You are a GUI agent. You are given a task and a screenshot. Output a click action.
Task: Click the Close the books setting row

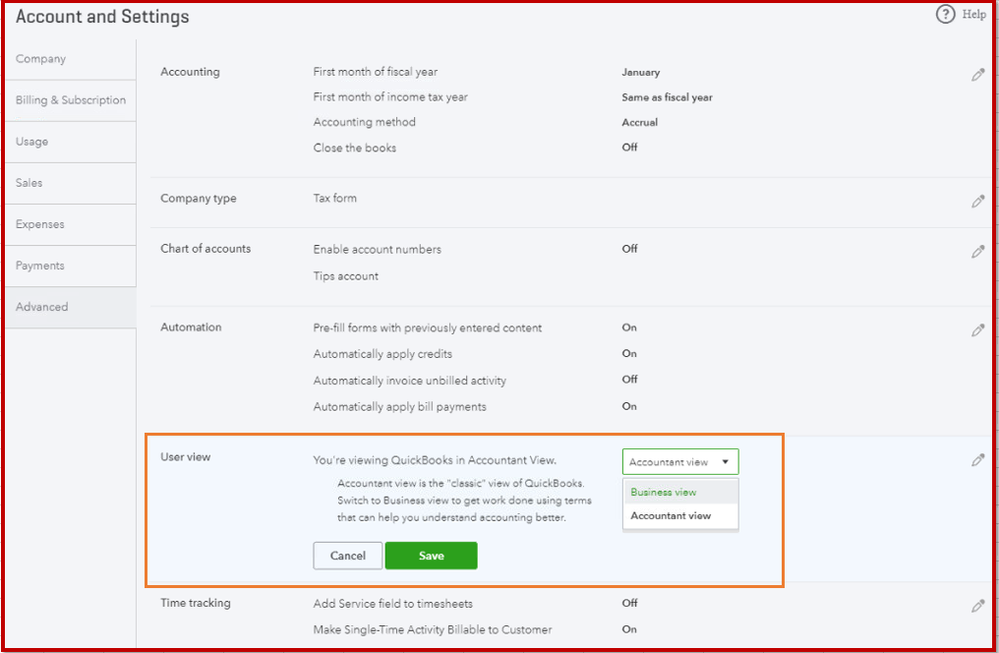pos(355,148)
